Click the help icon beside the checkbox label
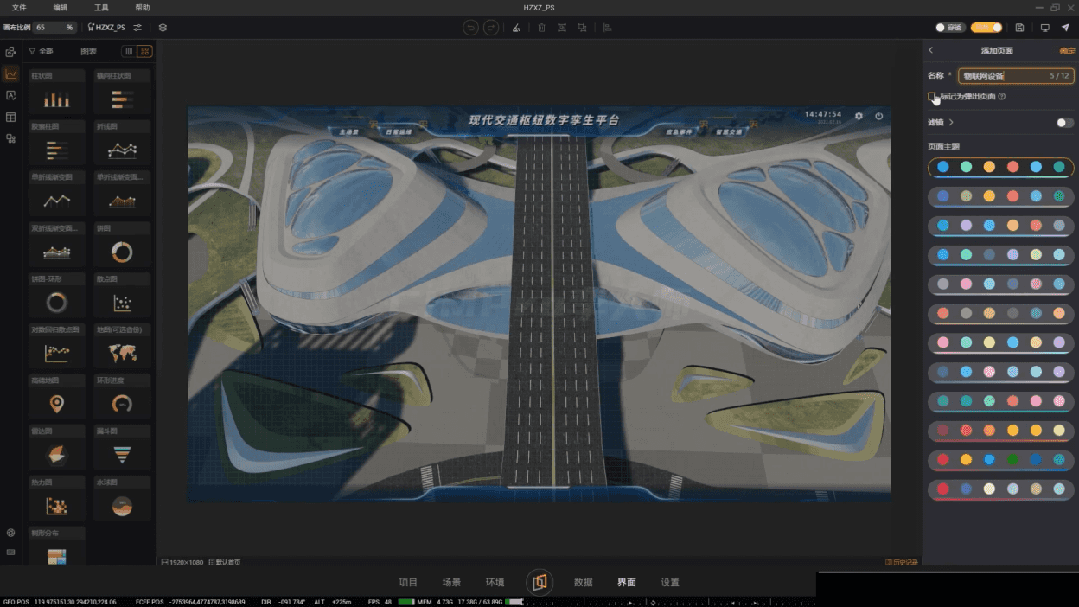The width and height of the screenshot is (1079, 607). point(1002,96)
